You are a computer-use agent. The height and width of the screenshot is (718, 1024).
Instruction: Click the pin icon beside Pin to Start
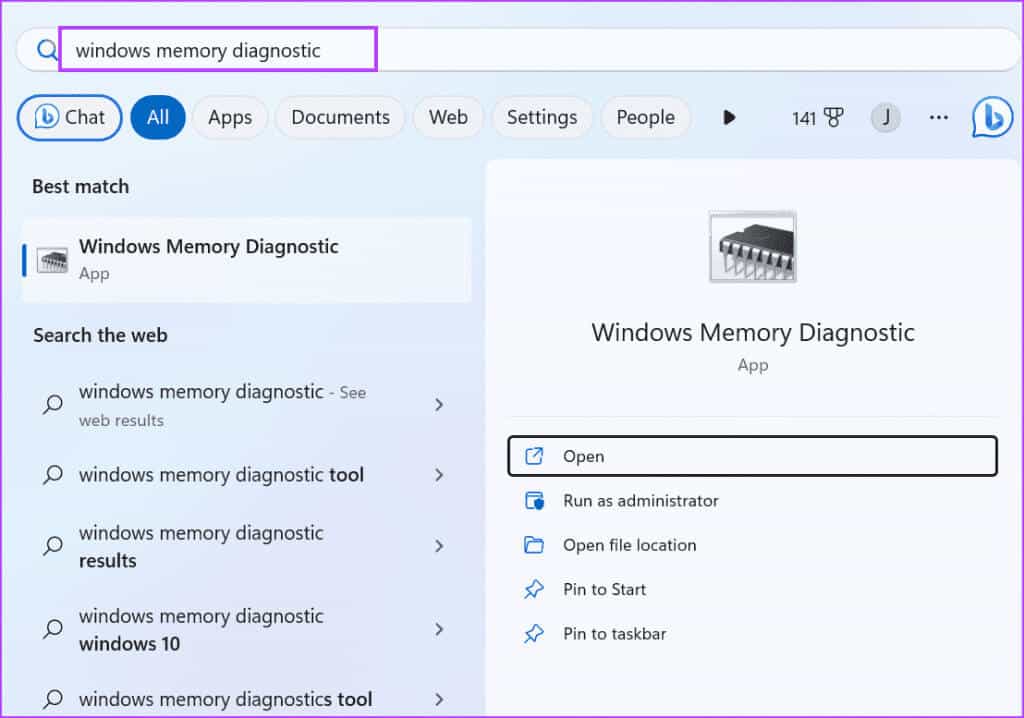[534, 589]
